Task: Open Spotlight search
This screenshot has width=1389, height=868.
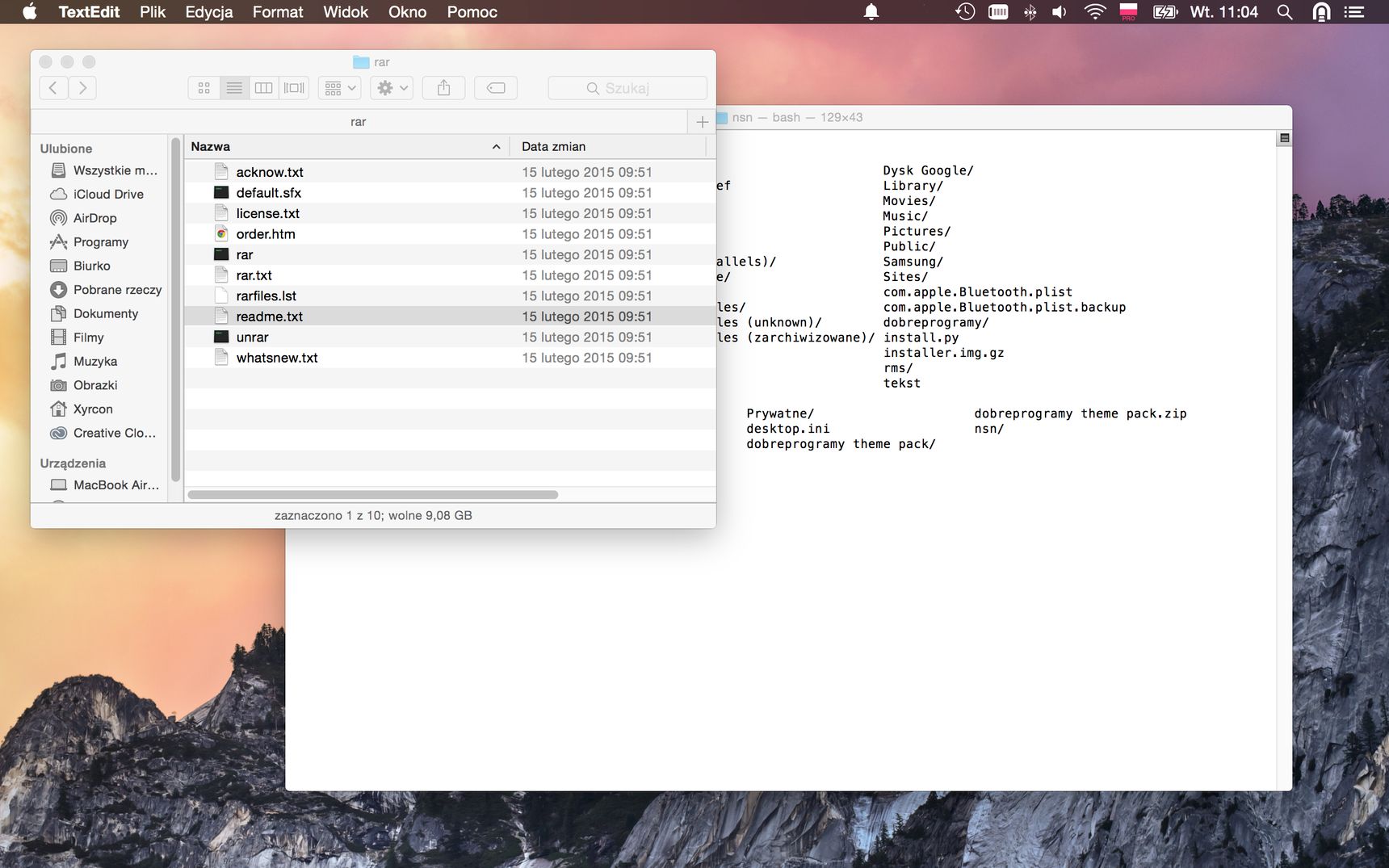Action: [x=1285, y=12]
